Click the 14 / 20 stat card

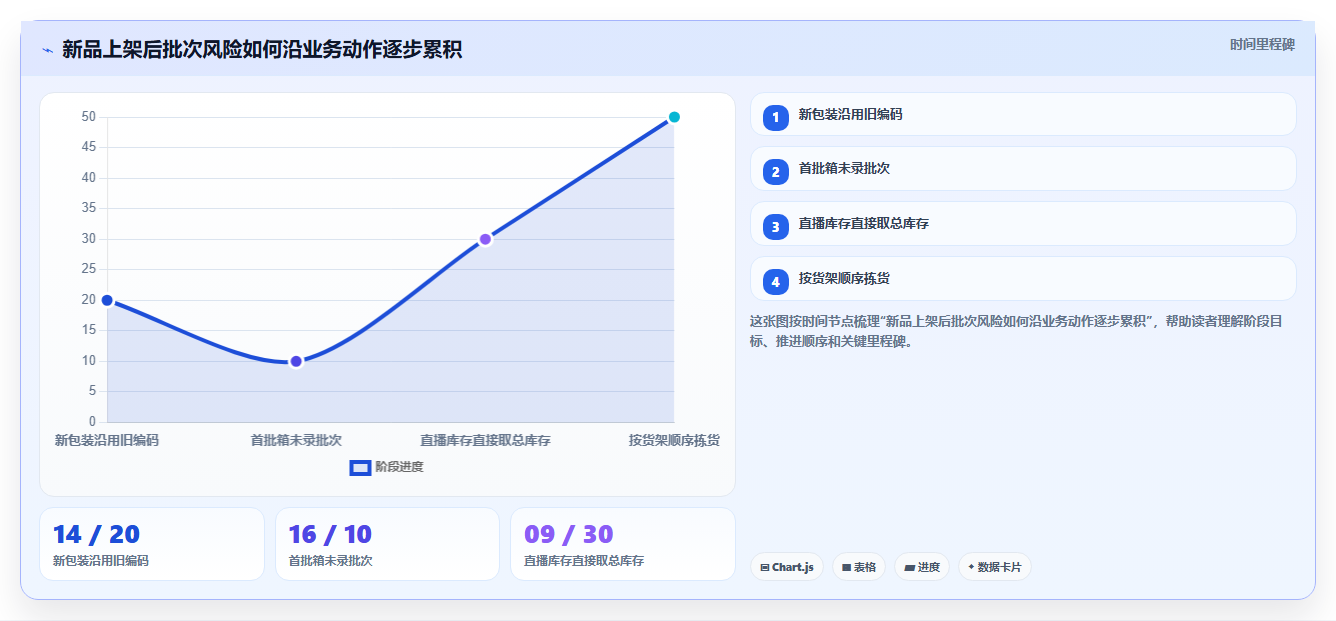[152, 544]
